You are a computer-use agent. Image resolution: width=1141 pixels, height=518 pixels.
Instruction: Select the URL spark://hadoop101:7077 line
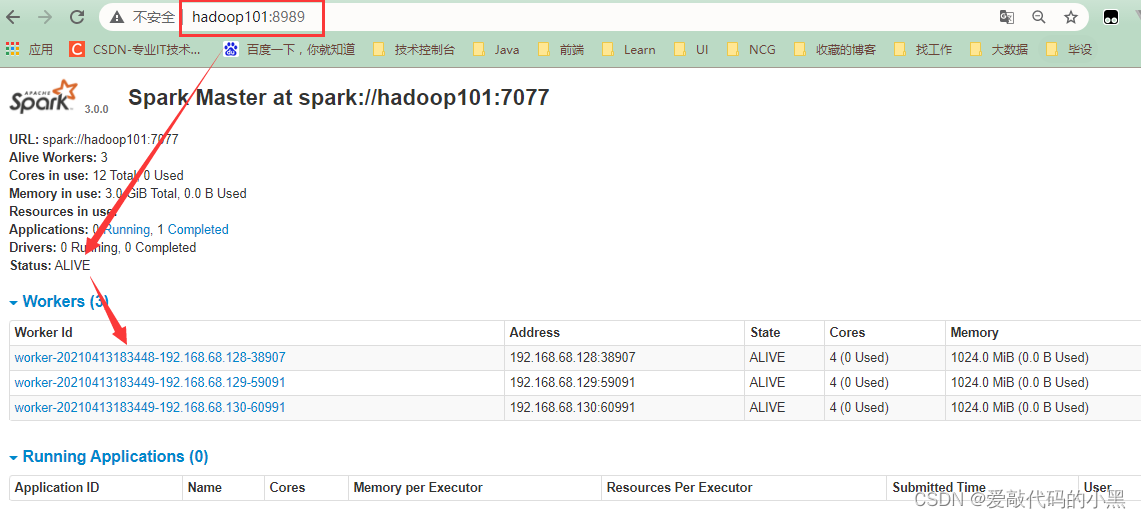[94, 139]
